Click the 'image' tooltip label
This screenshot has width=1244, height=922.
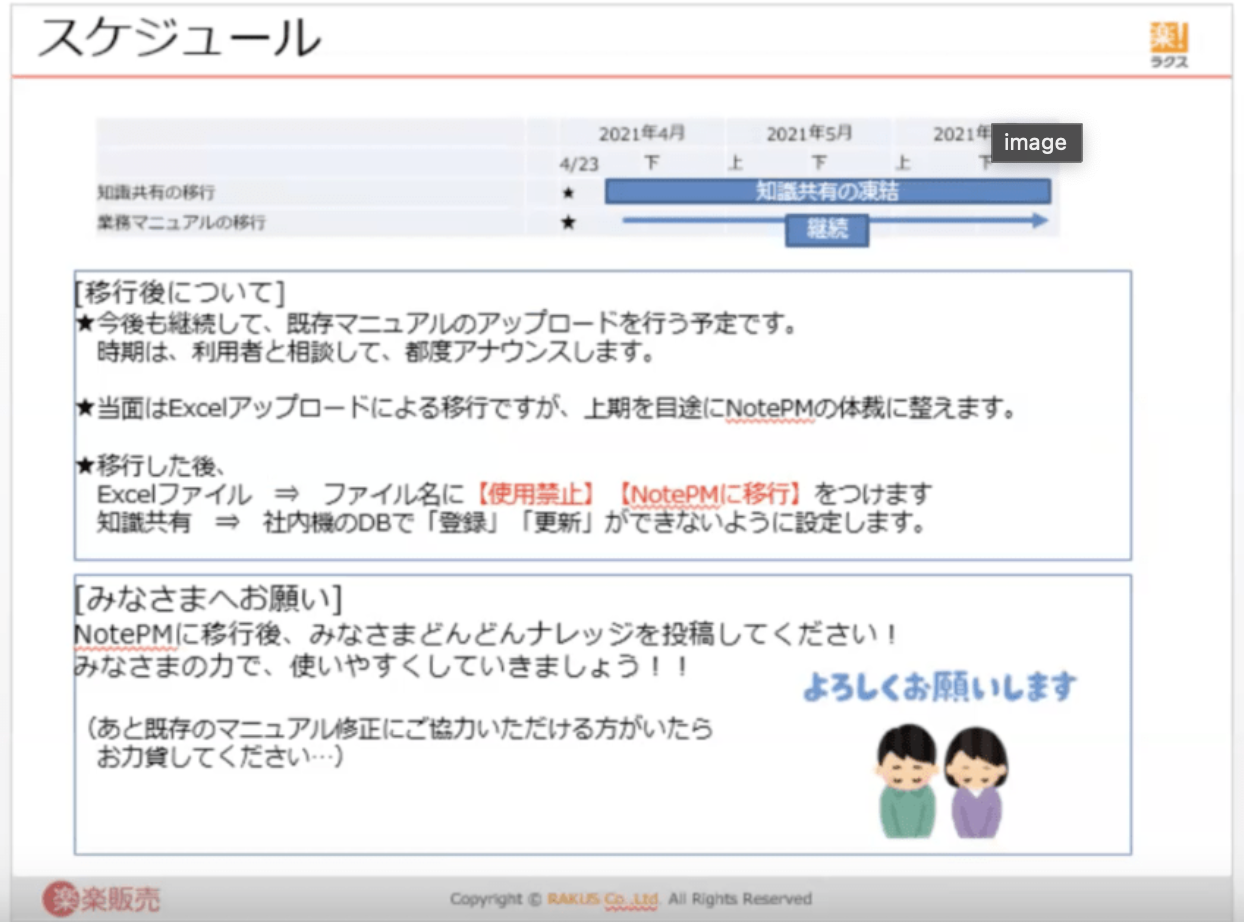pos(1035,143)
